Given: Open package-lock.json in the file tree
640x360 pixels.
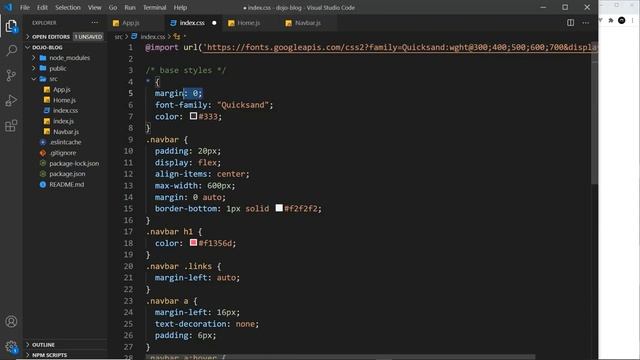Looking at the screenshot, I should point(74,163).
